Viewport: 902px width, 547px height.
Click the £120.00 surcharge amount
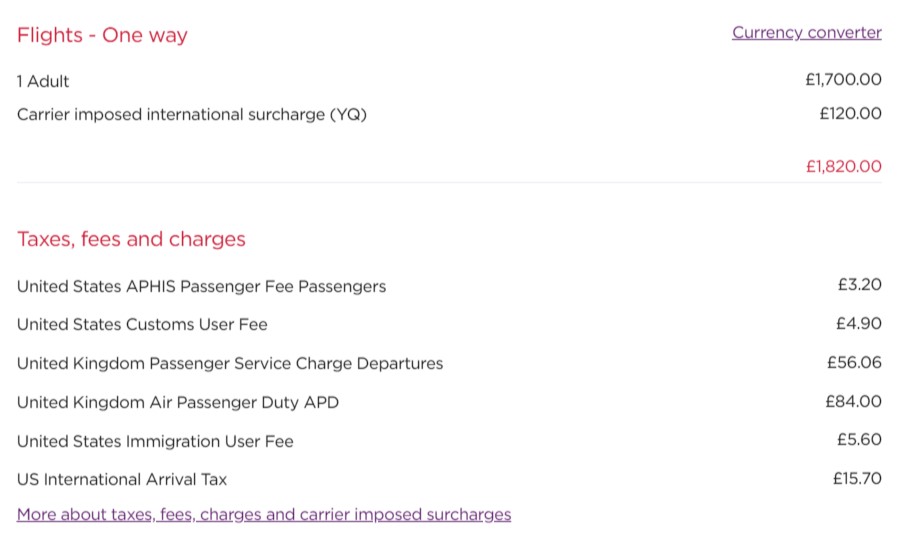850,113
